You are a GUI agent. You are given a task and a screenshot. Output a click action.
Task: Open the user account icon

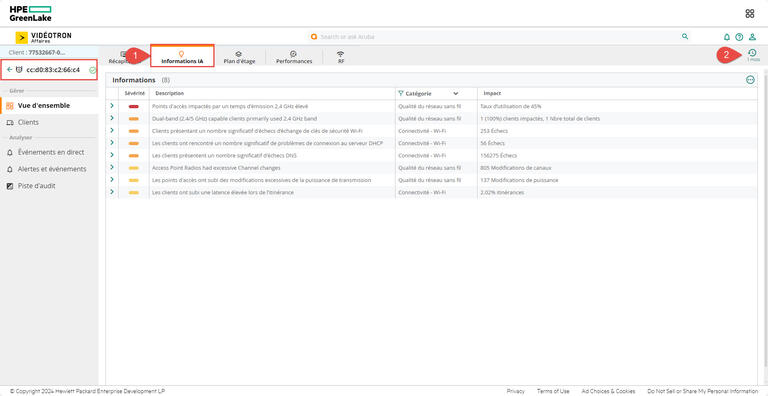752,37
